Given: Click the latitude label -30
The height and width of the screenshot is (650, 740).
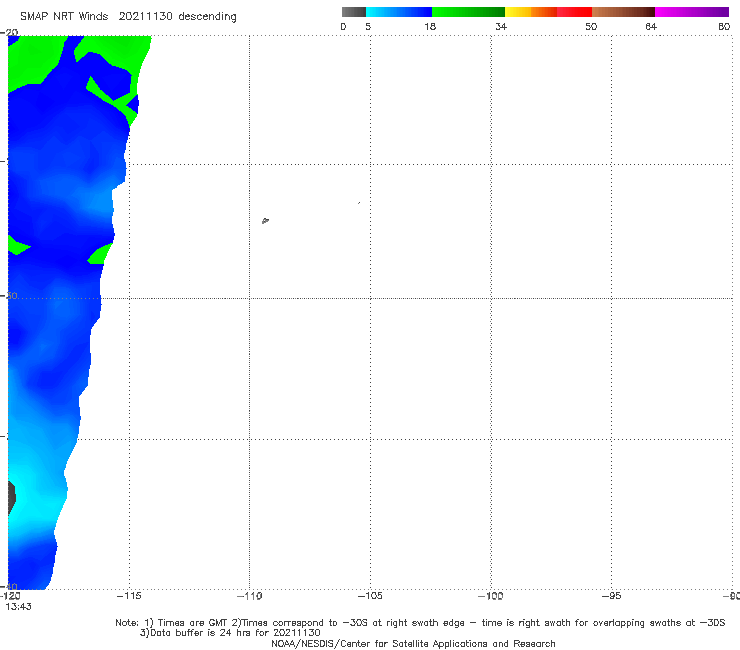Looking at the screenshot, I should pyautogui.click(x=11, y=296).
